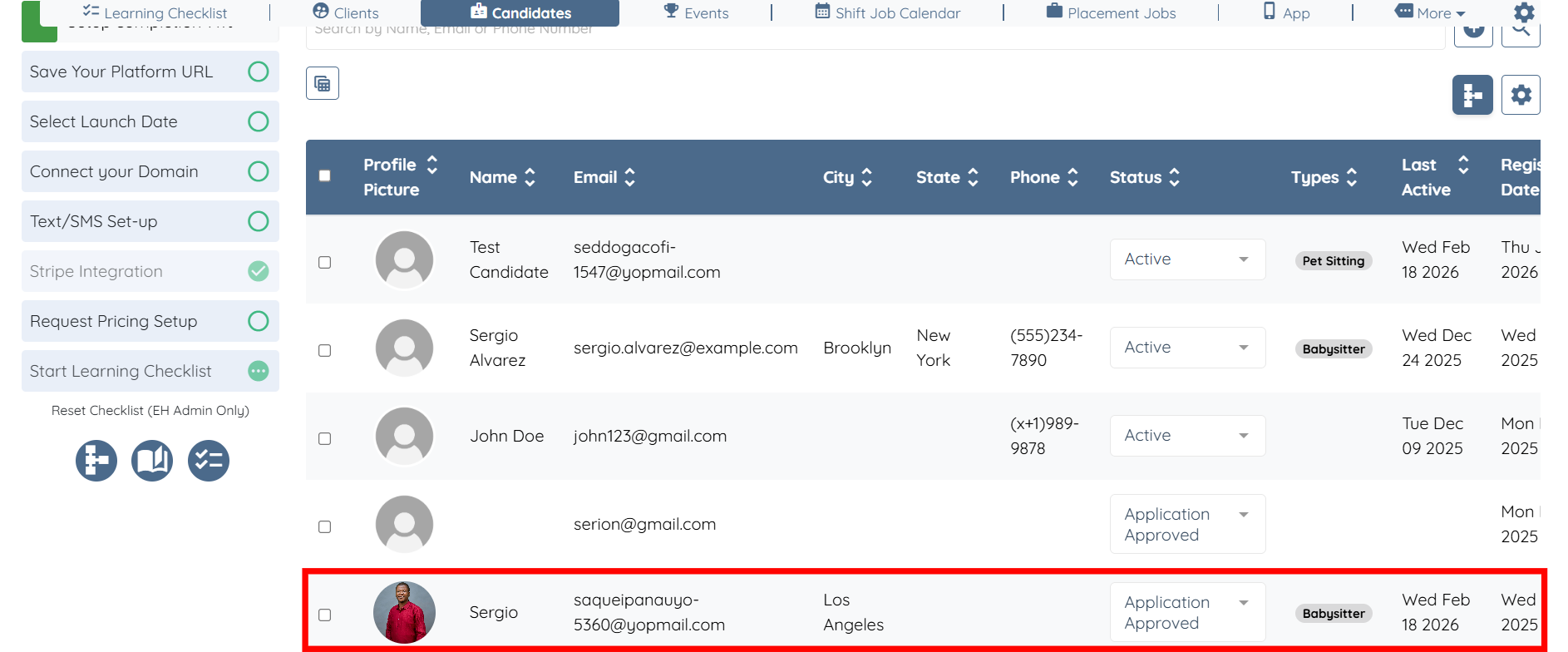Click John Doe's avatar placeholder
The width and height of the screenshot is (1568, 652).
(x=404, y=436)
